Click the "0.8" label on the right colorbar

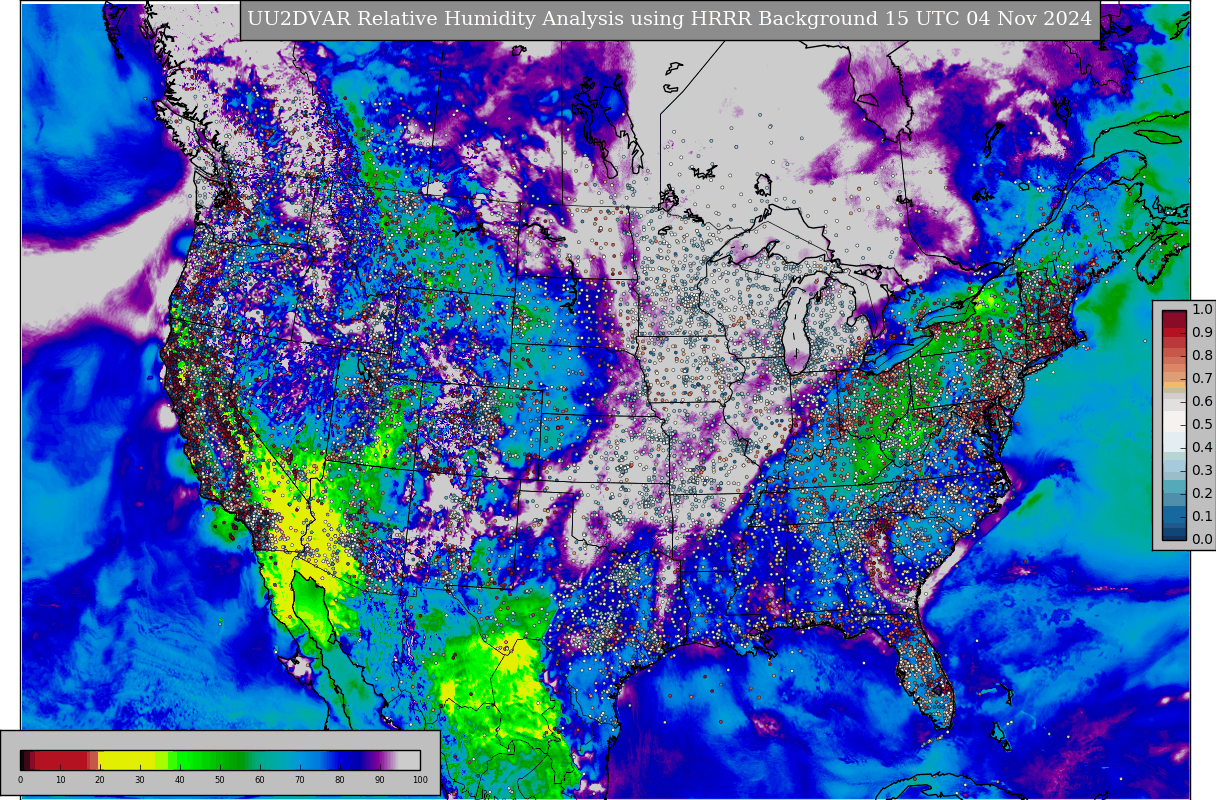tap(1202, 355)
